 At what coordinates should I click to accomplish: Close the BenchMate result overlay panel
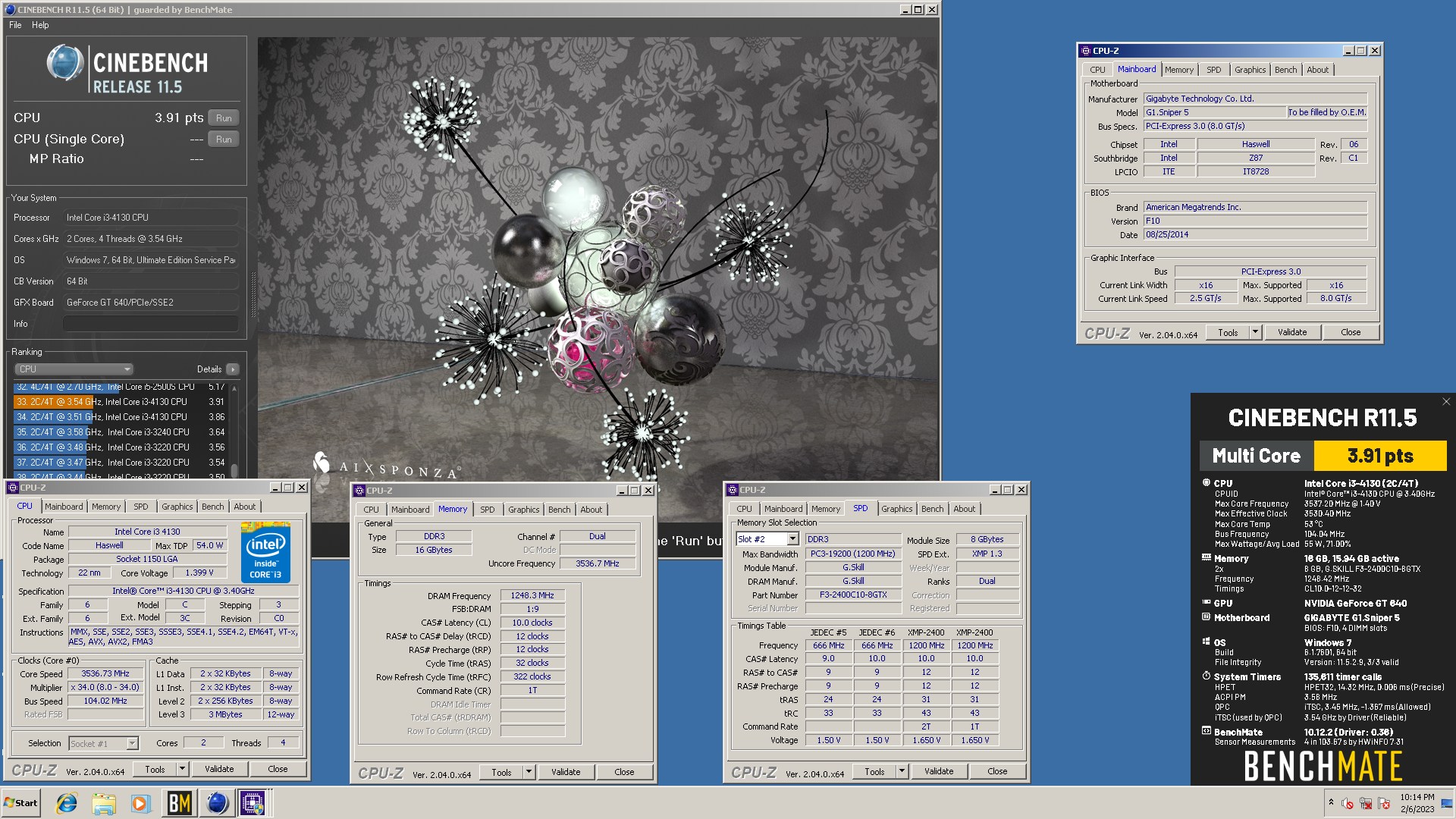(1446, 401)
